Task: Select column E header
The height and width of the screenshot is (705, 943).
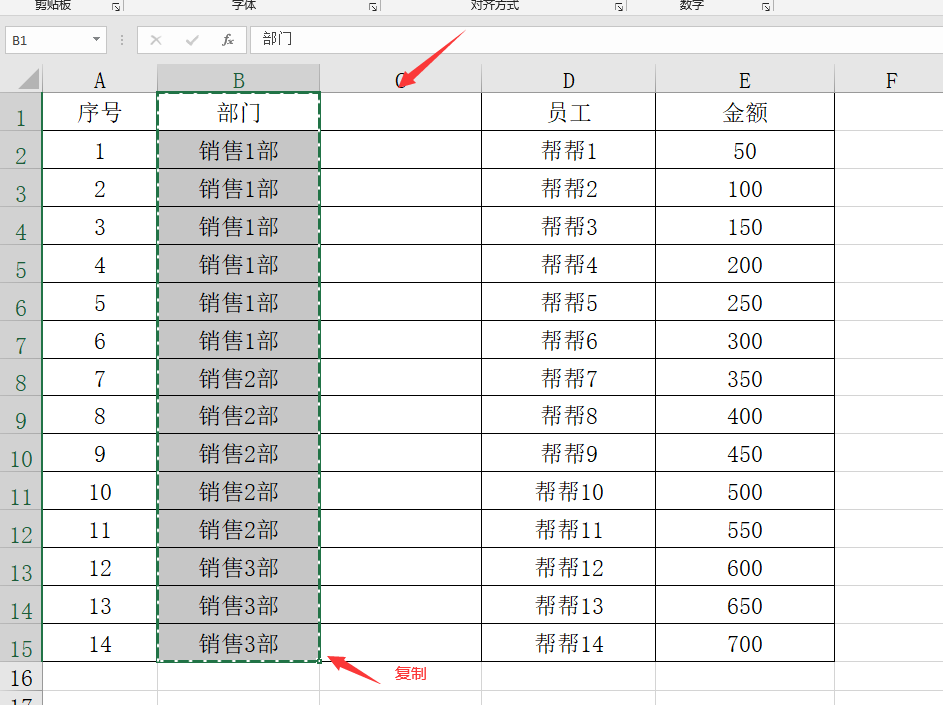Action: click(x=745, y=79)
